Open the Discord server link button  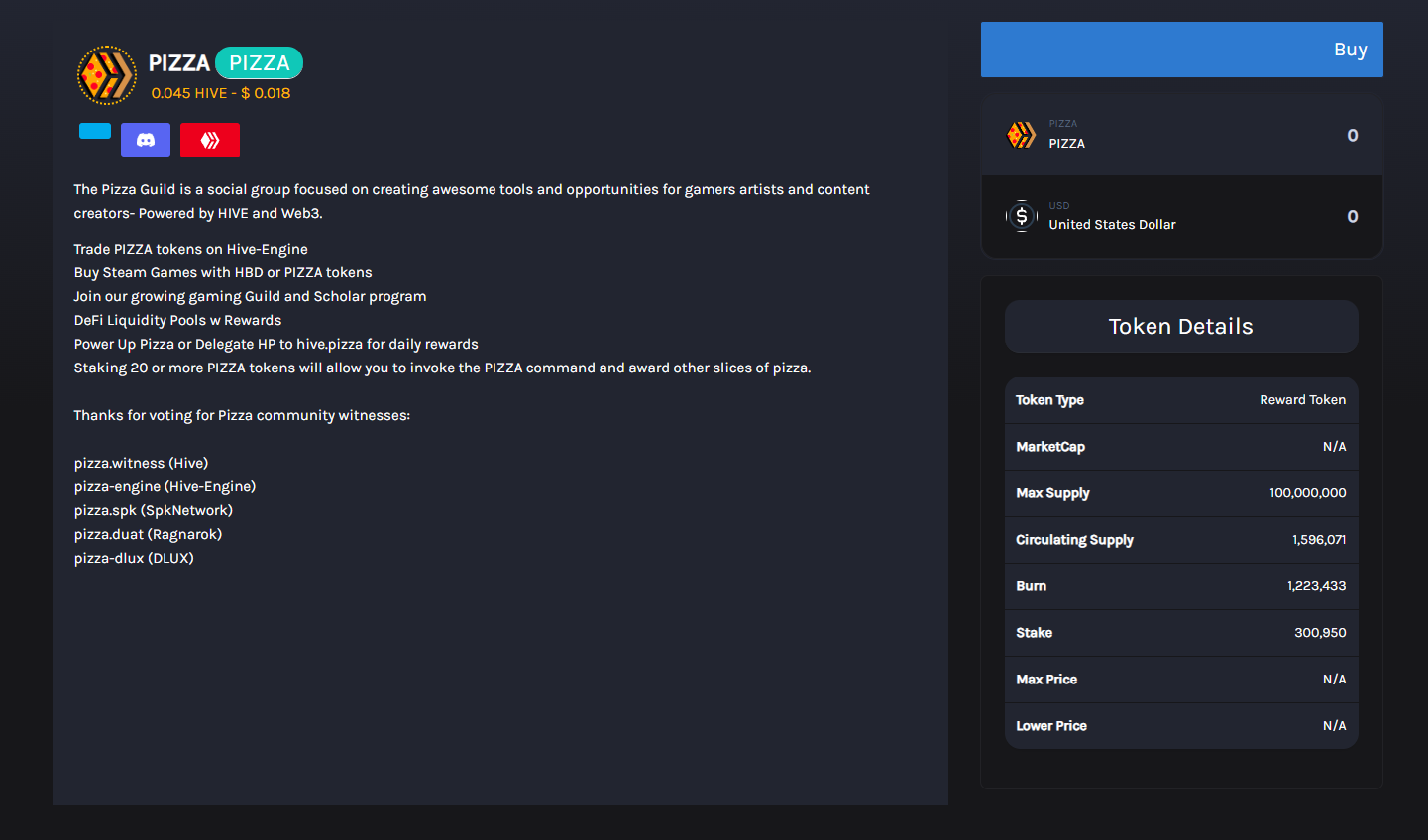[x=146, y=140]
